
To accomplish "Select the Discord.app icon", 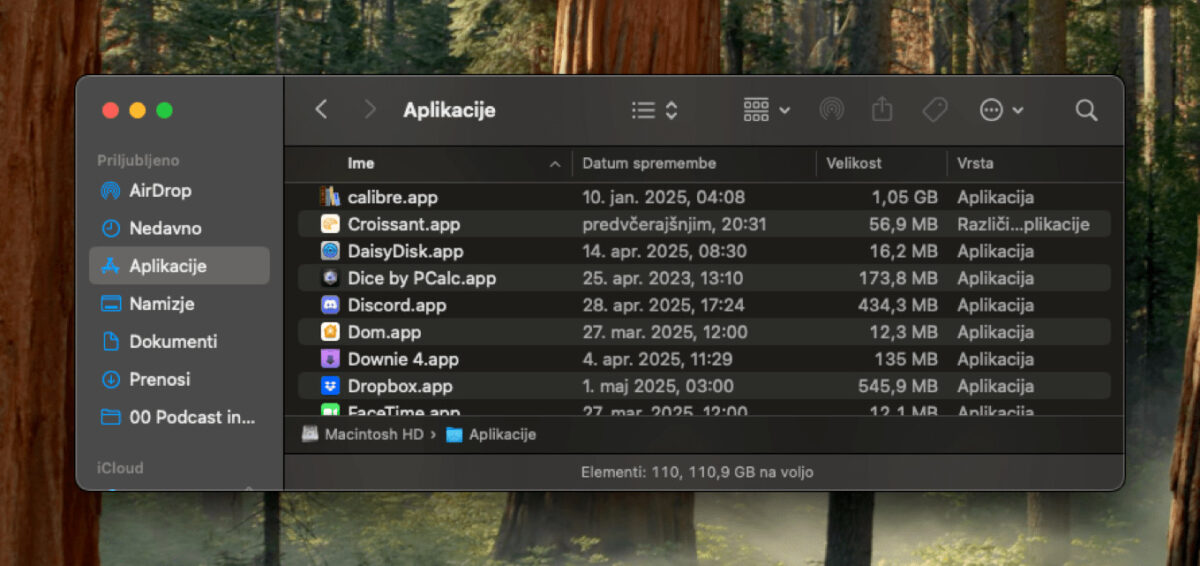I will coord(330,305).
